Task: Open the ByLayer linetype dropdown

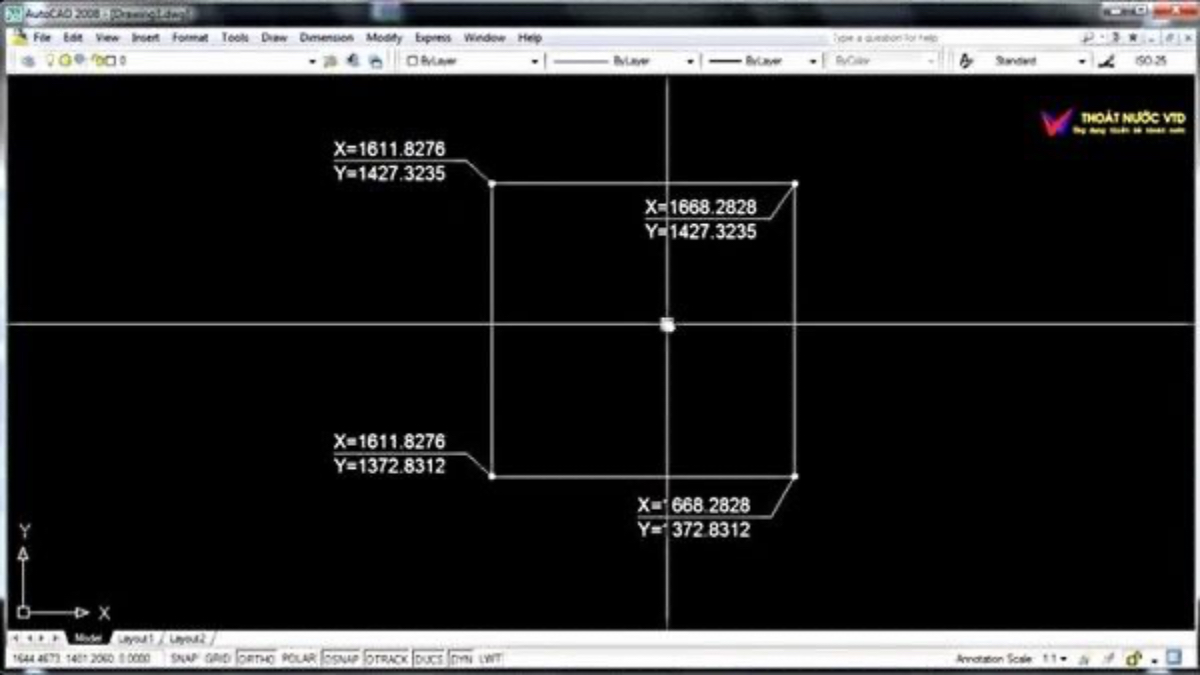Action: point(690,61)
